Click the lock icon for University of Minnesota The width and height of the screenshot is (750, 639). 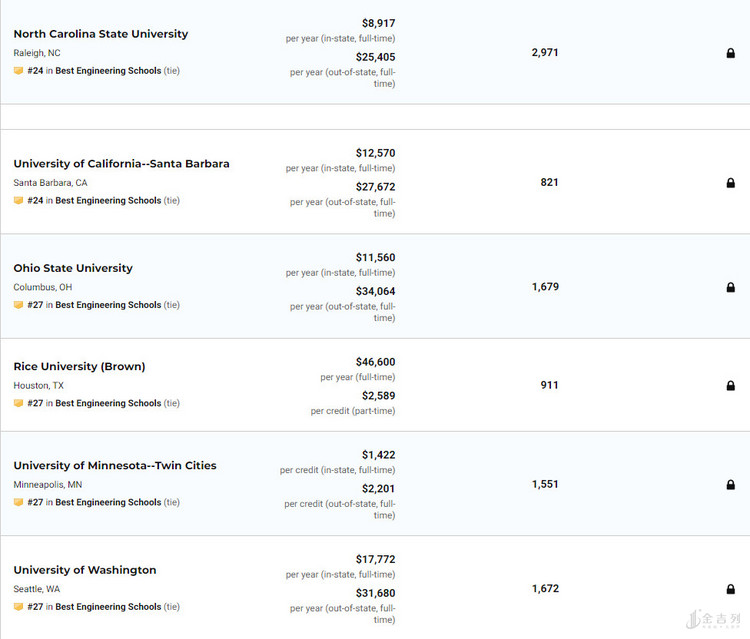[x=731, y=484]
